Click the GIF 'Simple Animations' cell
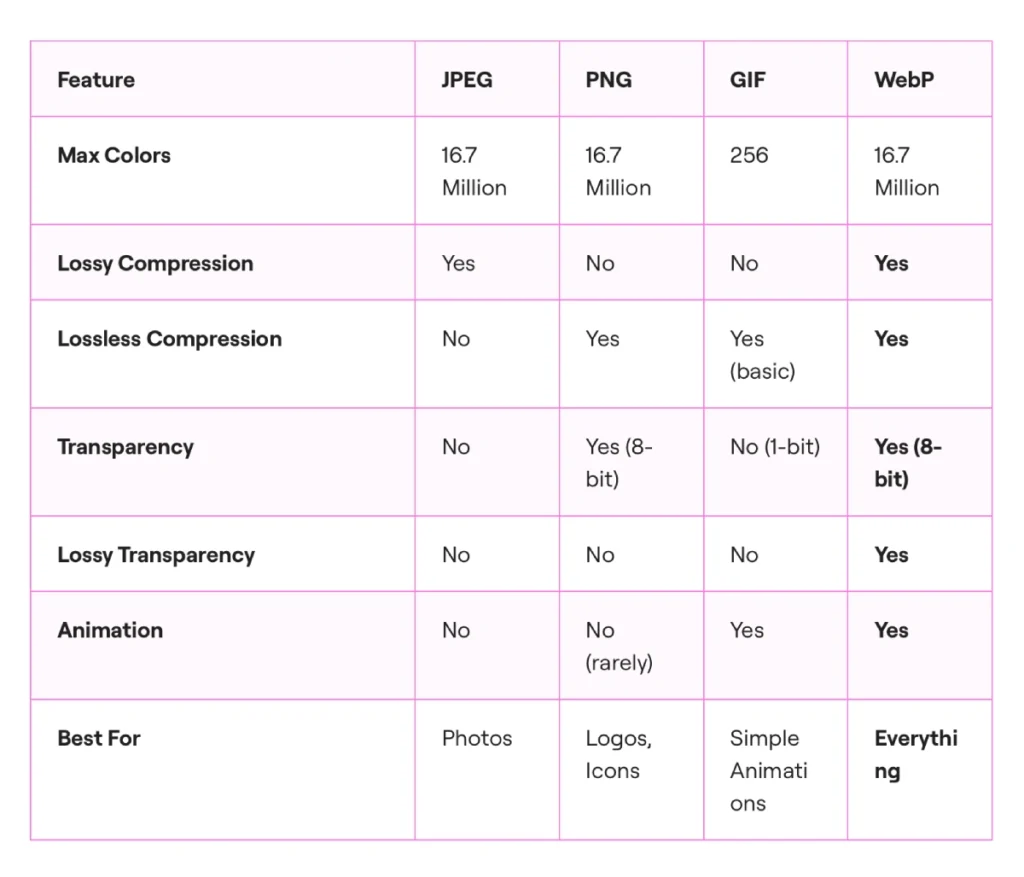The width and height of the screenshot is (1024, 877). click(x=769, y=771)
